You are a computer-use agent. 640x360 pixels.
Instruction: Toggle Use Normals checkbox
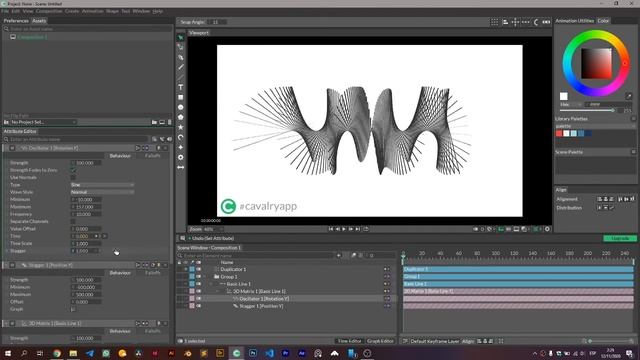(73, 178)
